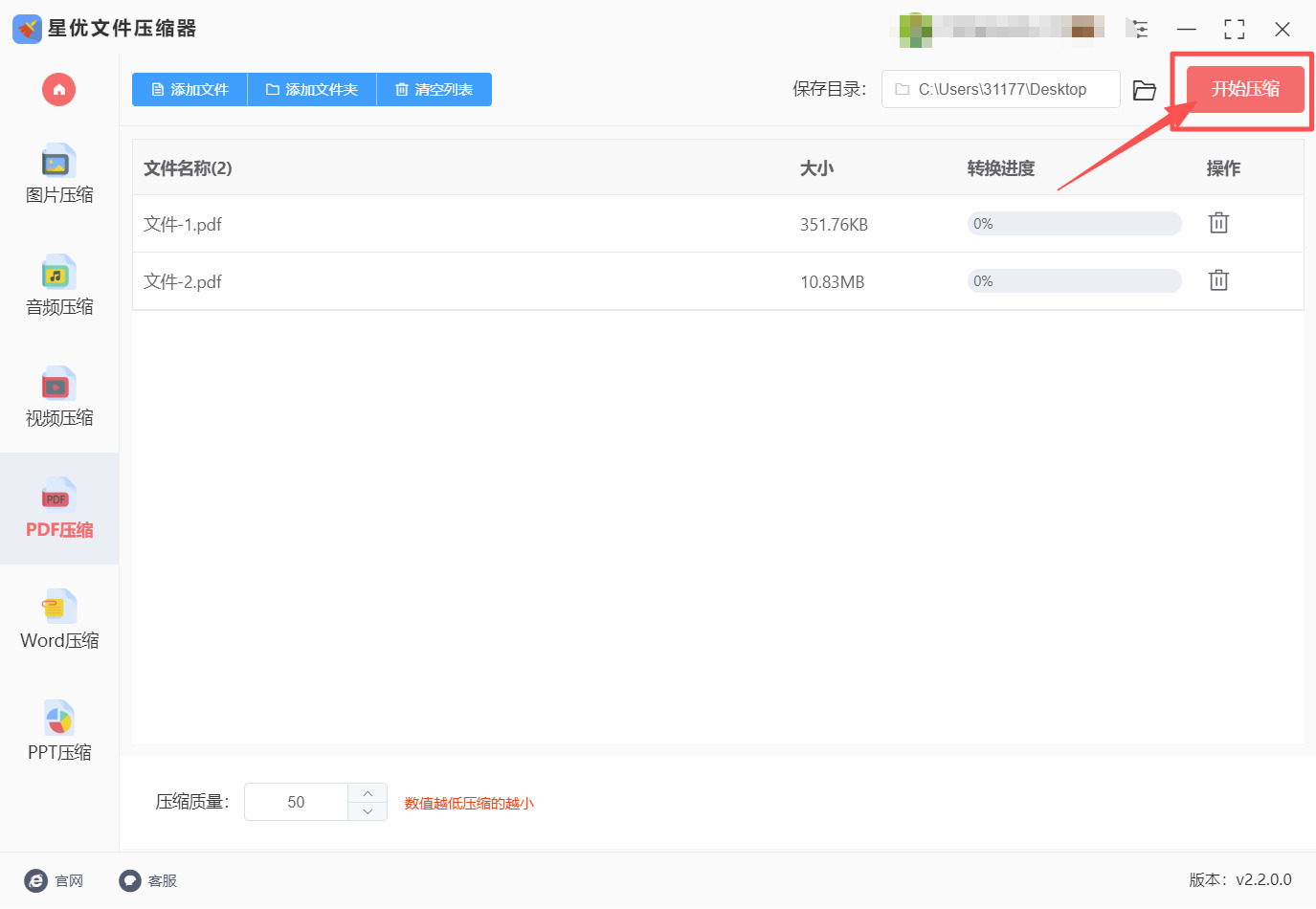Click the 保存目录 label
1316x909 pixels.
(829, 89)
